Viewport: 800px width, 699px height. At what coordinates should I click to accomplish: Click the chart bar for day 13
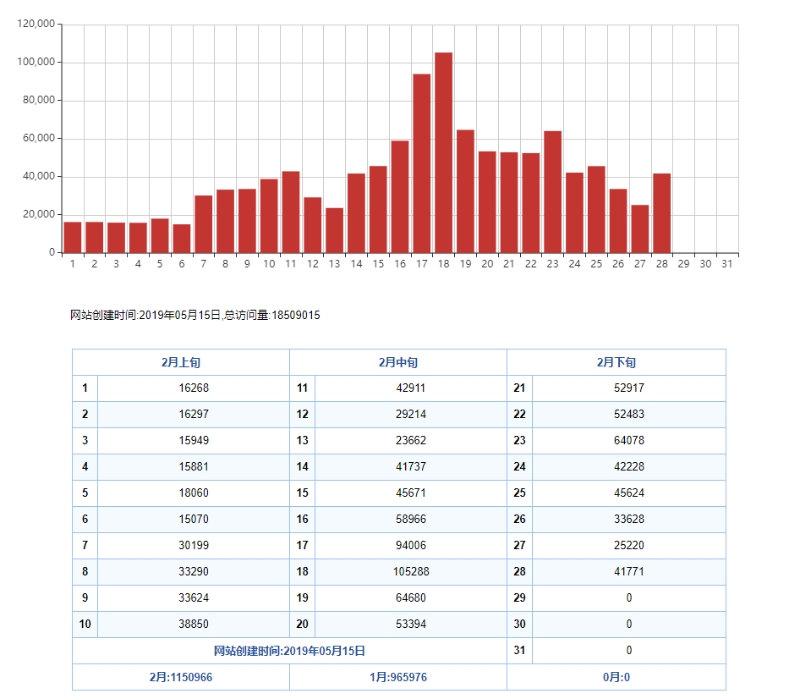[334, 231]
